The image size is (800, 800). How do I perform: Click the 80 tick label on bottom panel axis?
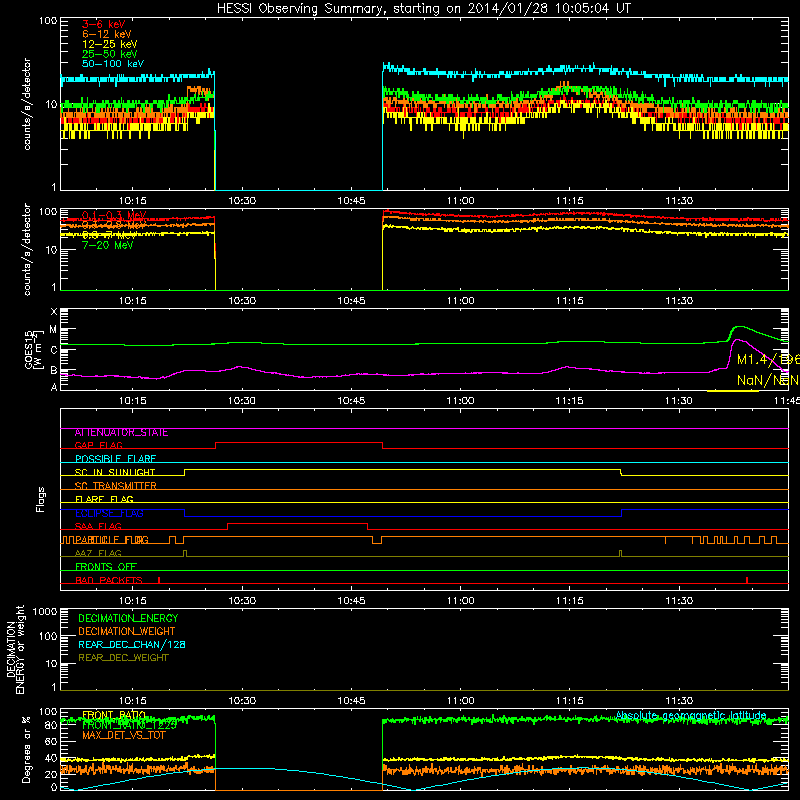pos(51,726)
